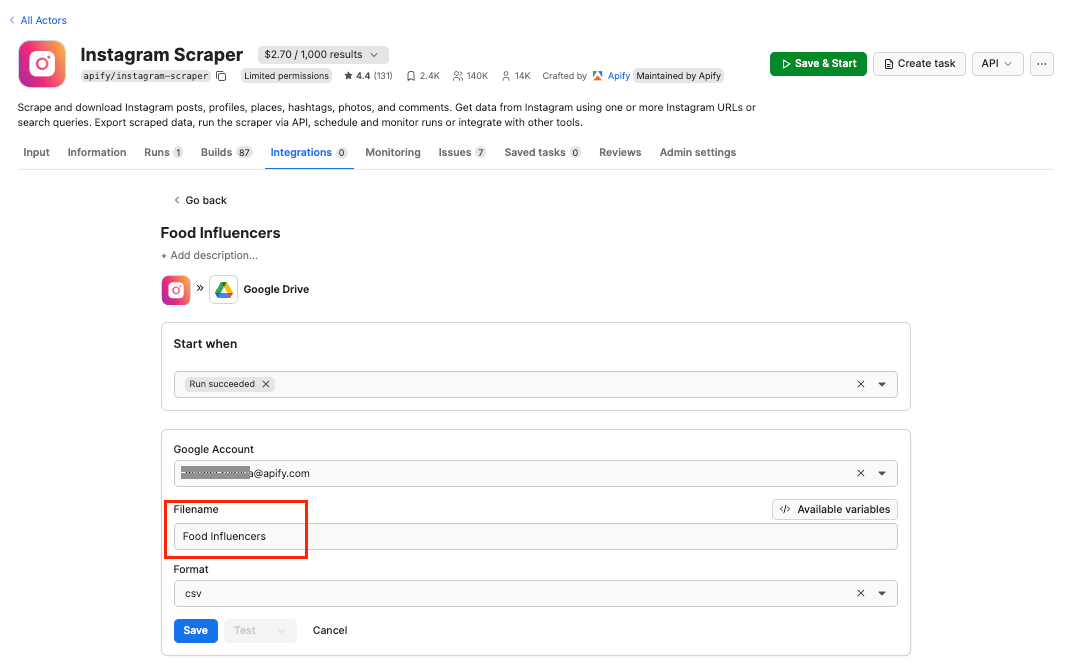Open the more options ellipsis menu
This screenshot has width=1065, height=669.
(1041, 63)
